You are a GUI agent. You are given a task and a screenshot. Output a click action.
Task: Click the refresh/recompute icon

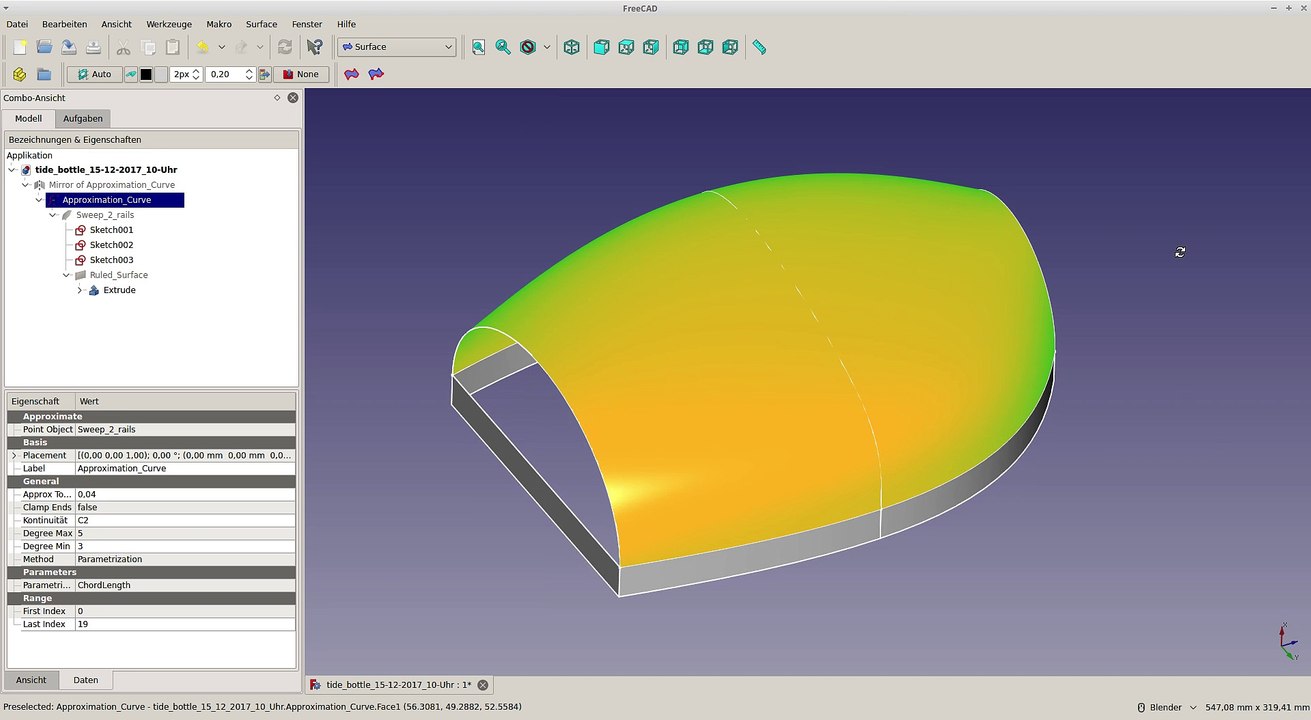(285, 47)
